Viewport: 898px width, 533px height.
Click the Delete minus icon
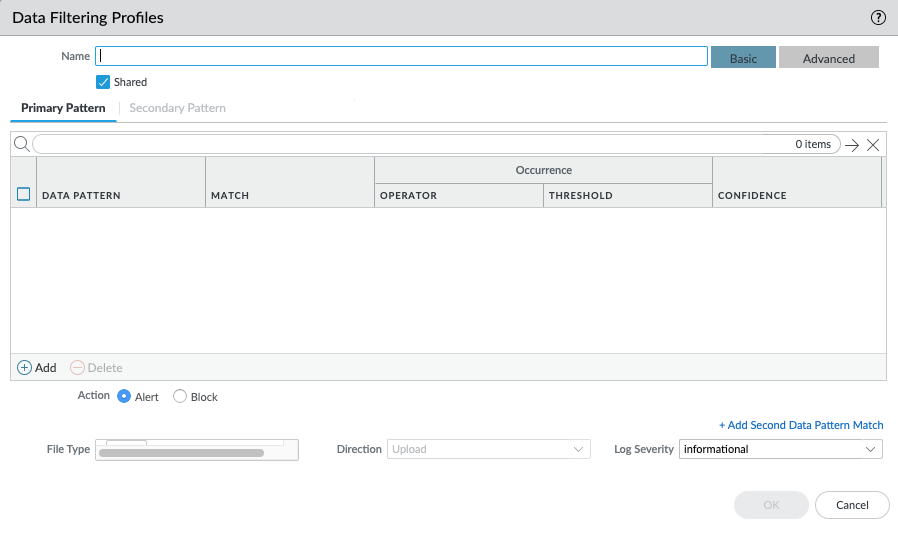(x=78, y=368)
